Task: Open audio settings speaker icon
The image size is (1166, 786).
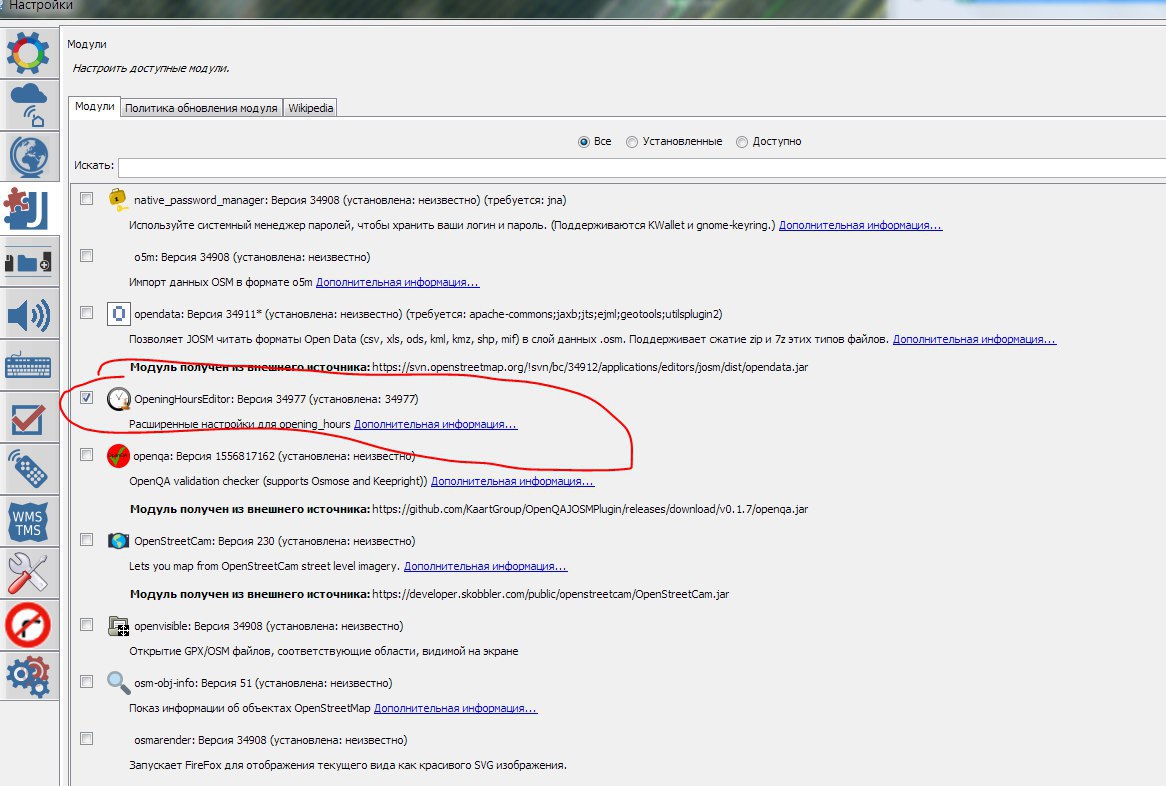Action: pos(28,315)
